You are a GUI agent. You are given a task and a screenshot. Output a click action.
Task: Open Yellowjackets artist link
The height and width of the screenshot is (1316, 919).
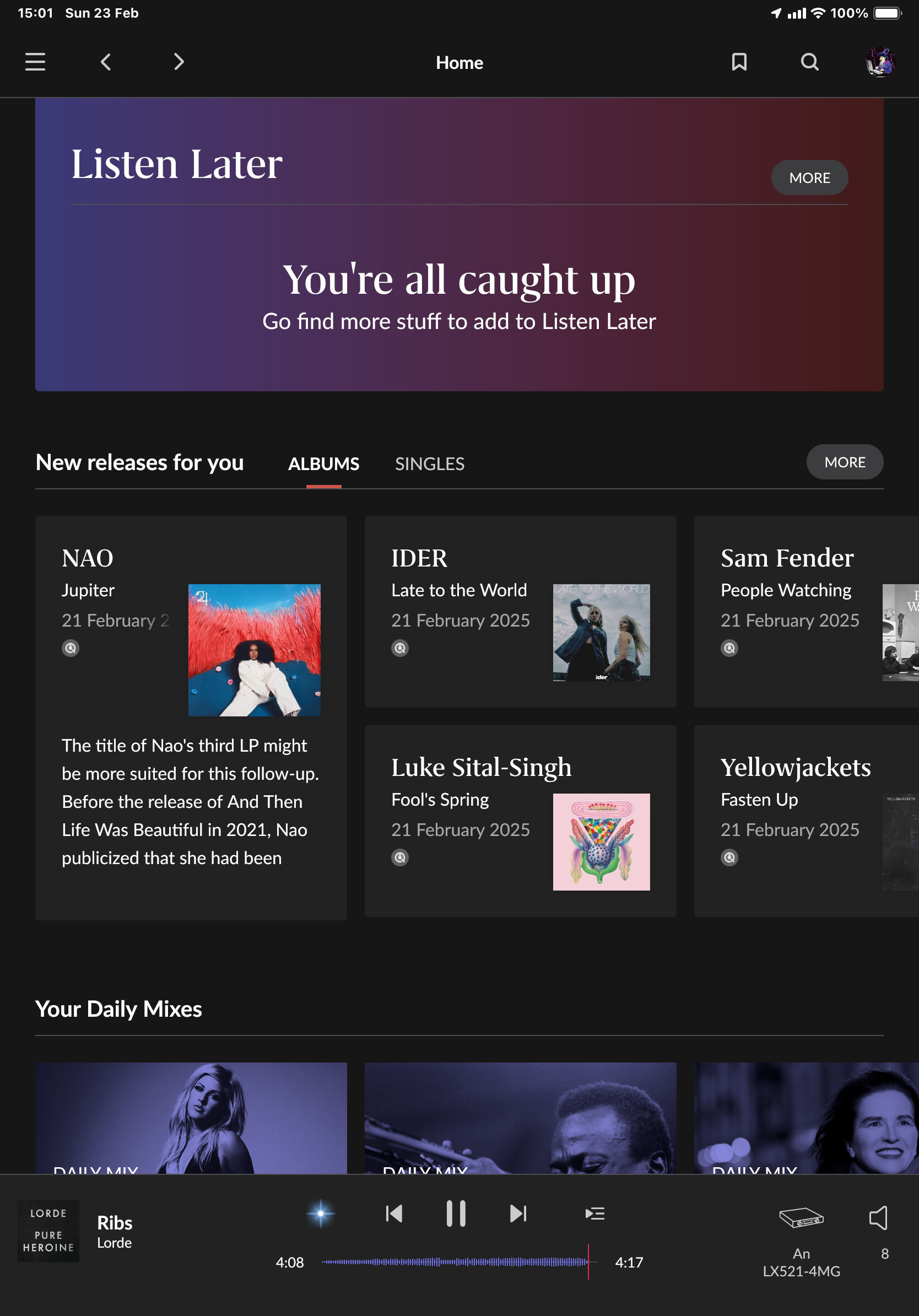tap(796, 767)
